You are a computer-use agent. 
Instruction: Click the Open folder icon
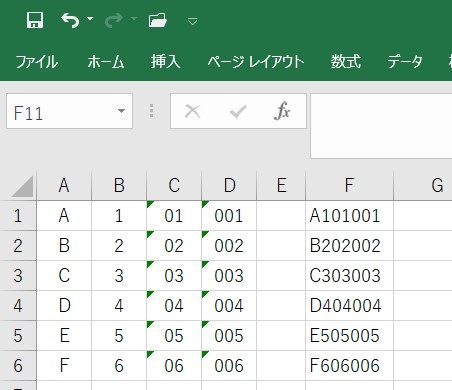pyautogui.click(x=157, y=20)
